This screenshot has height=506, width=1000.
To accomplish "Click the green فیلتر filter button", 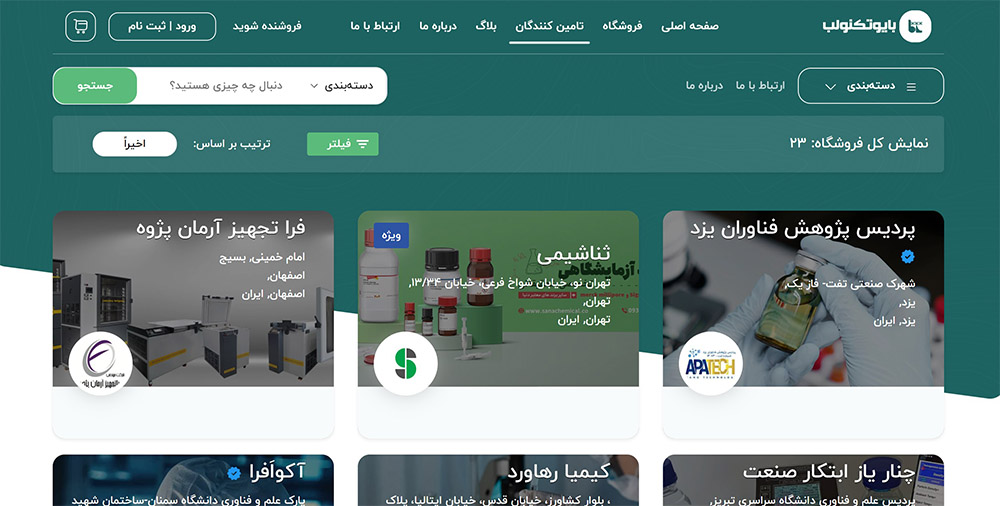I will [x=342, y=144].
